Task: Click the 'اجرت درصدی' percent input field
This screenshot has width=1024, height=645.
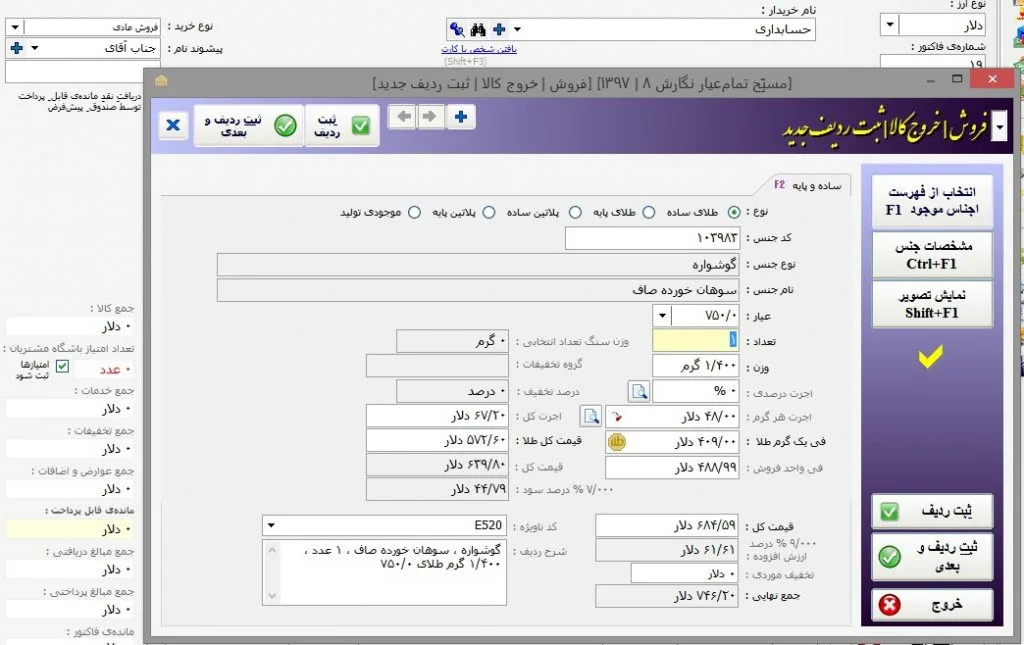Action: tap(696, 391)
